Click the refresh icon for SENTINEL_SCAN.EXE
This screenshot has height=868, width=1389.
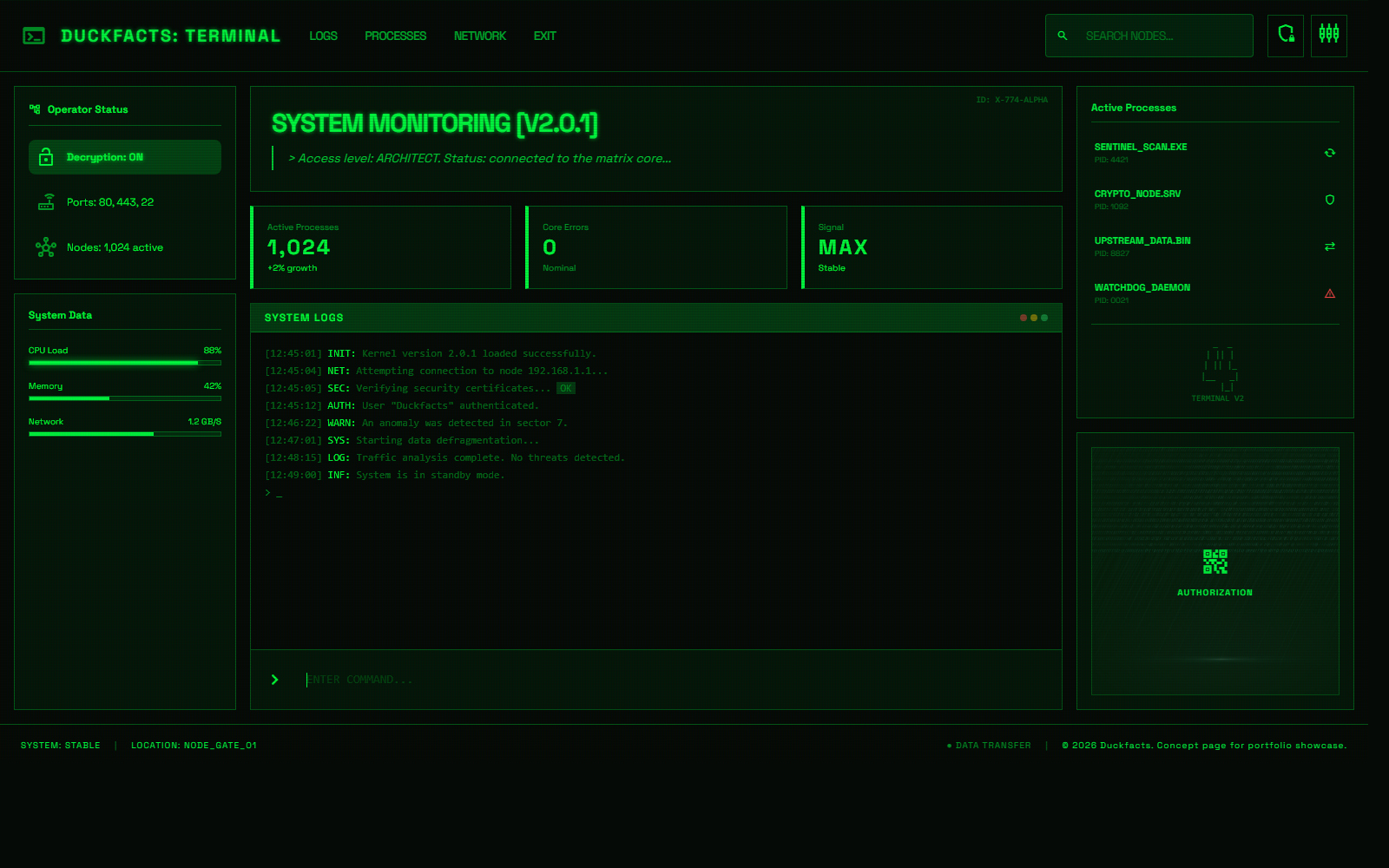1330,153
